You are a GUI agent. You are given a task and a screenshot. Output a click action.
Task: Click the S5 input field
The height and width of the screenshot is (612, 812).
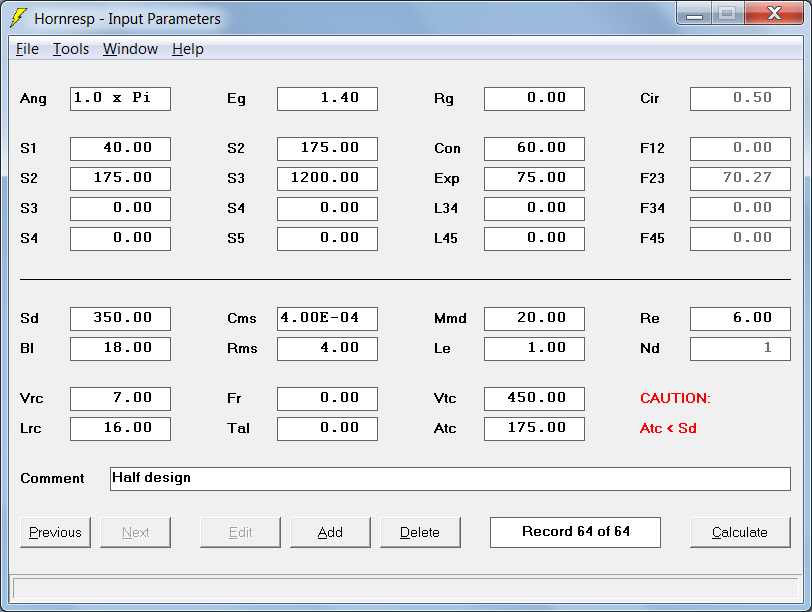coord(327,239)
